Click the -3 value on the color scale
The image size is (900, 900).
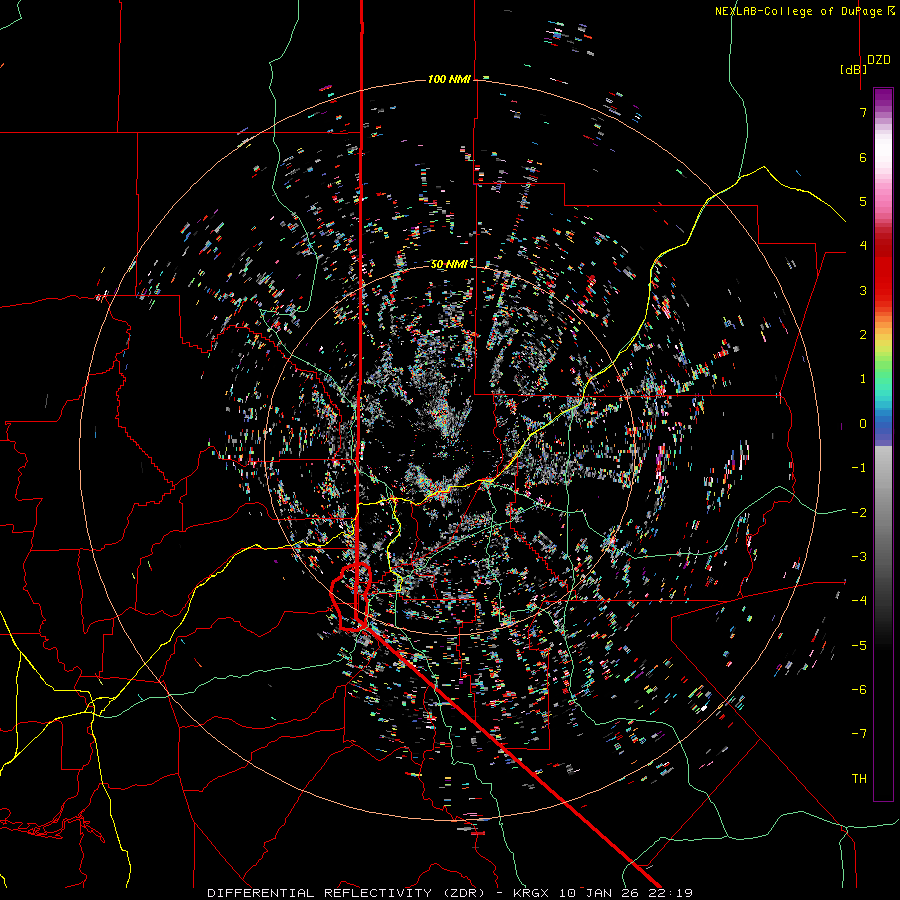859,556
